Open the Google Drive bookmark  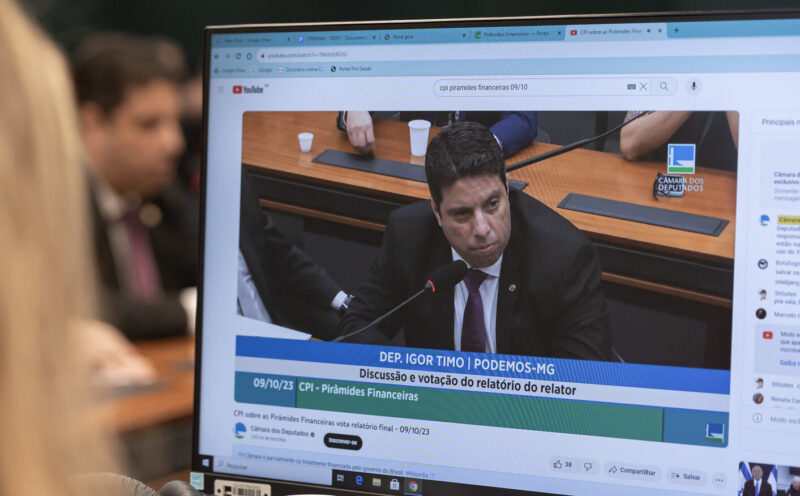point(230,70)
